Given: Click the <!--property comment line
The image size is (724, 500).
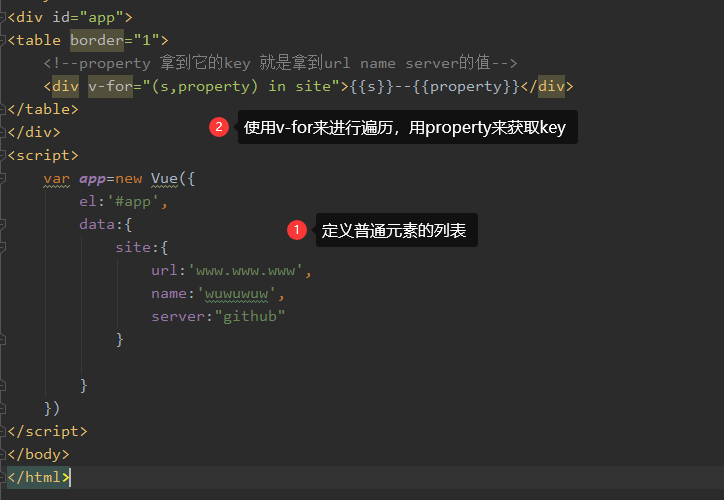Looking at the screenshot, I should [280, 63].
